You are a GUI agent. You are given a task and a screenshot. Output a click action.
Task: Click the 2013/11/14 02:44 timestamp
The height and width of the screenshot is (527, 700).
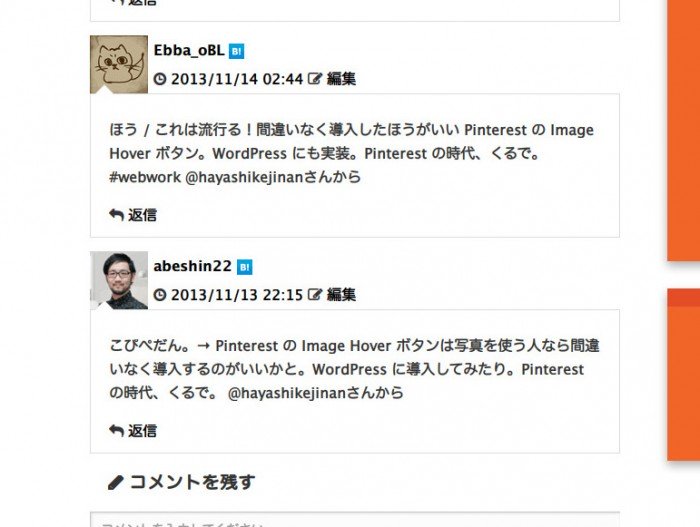(x=237, y=79)
